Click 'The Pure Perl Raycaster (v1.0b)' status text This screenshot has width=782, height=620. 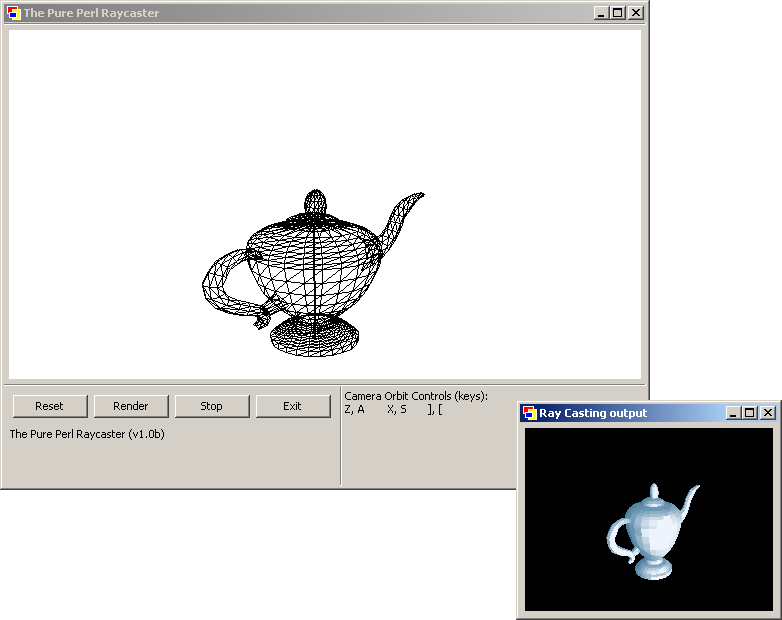[87, 434]
